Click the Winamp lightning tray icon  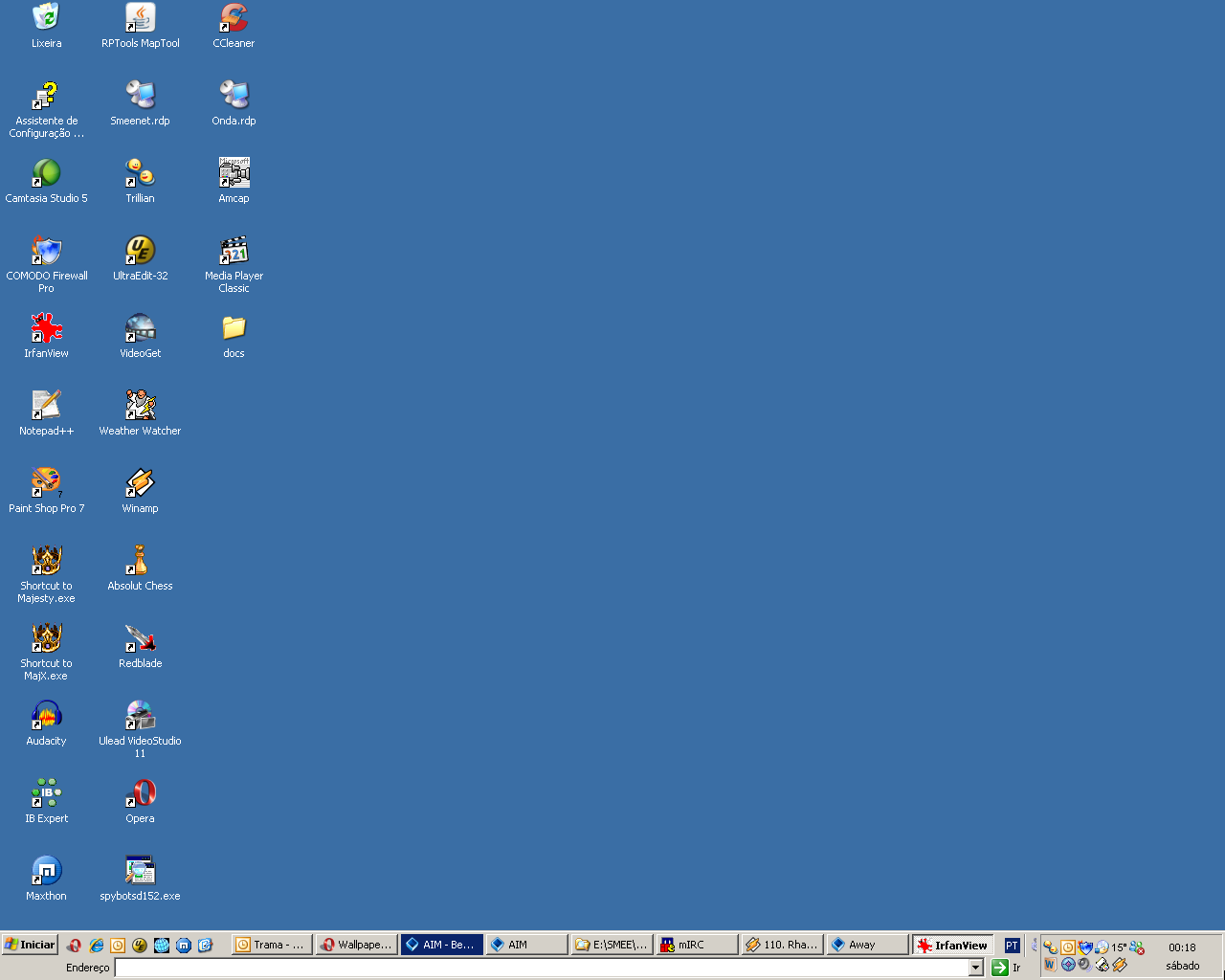pyautogui.click(x=1120, y=965)
